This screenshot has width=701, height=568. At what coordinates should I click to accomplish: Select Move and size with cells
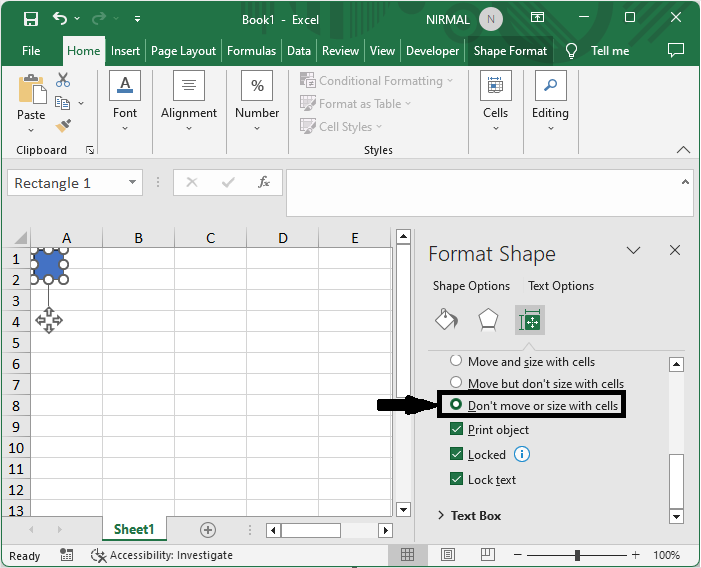click(x=457, y=361)
